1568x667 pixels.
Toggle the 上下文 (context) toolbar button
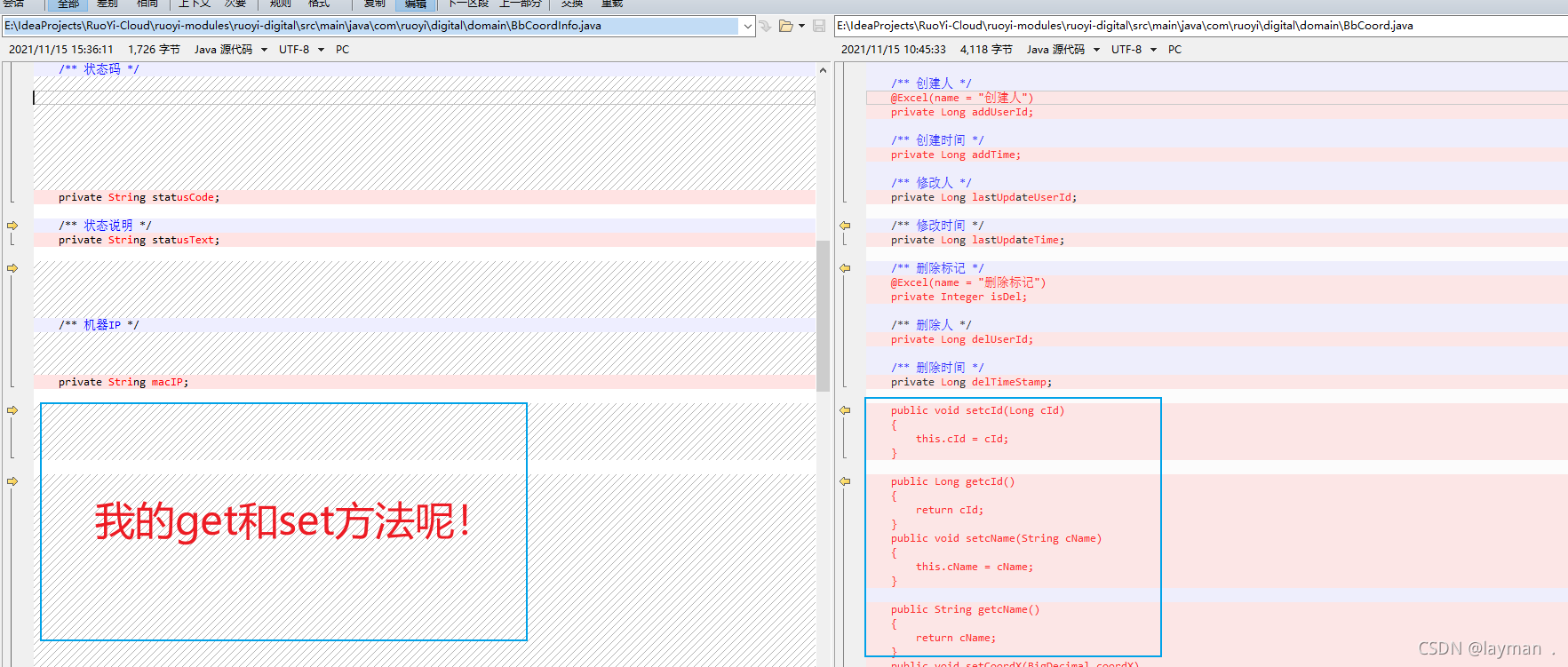pyautogui.click(x=195, y=4)
